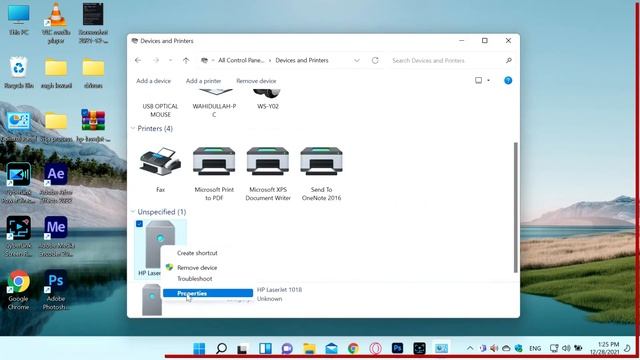Open the Recycle Bin desktop icon
This screenshot has width=640, height=360.
point(19,73)
